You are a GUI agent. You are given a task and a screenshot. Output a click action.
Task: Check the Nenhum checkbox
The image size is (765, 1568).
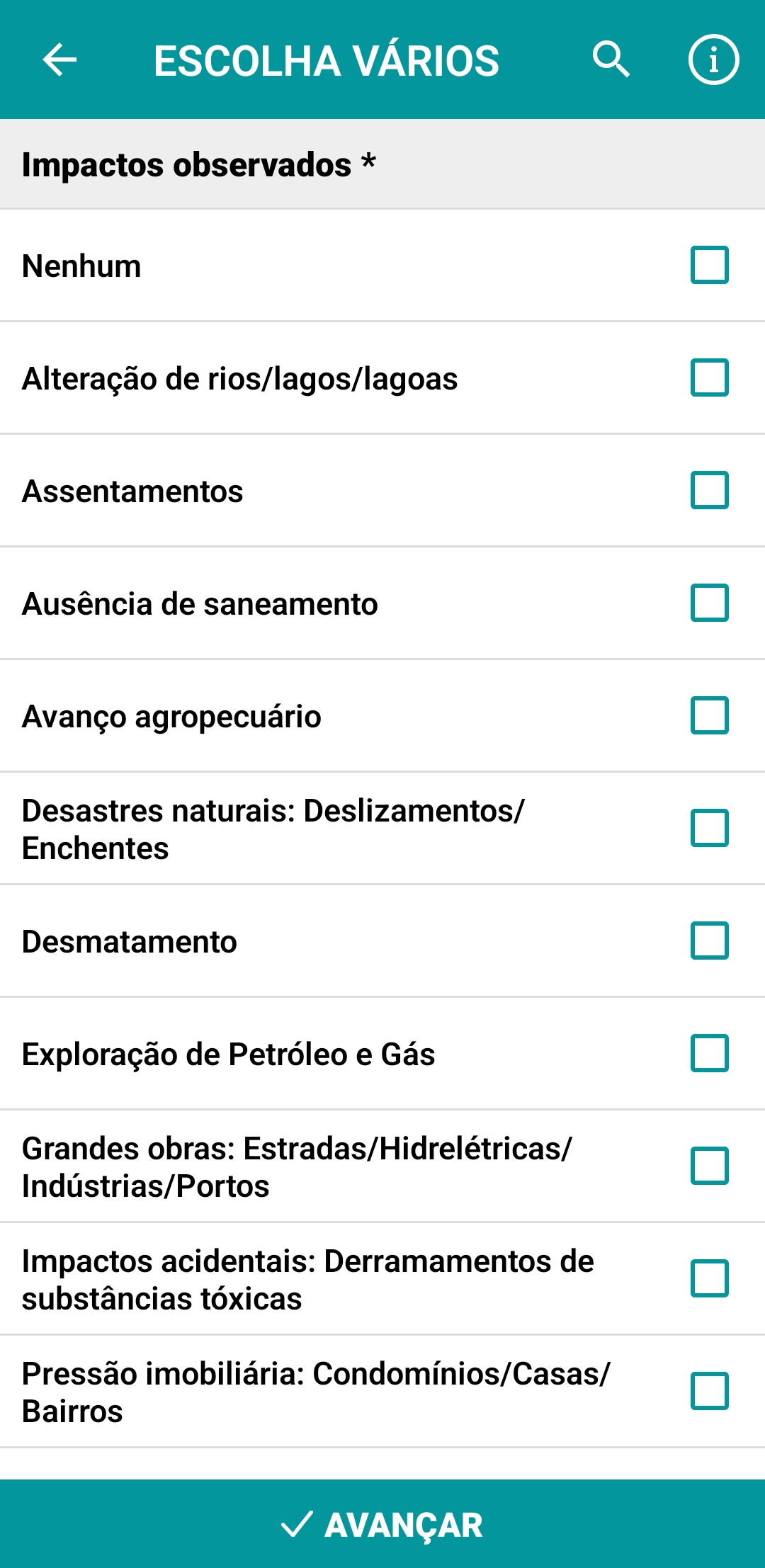tap(709, 265)
